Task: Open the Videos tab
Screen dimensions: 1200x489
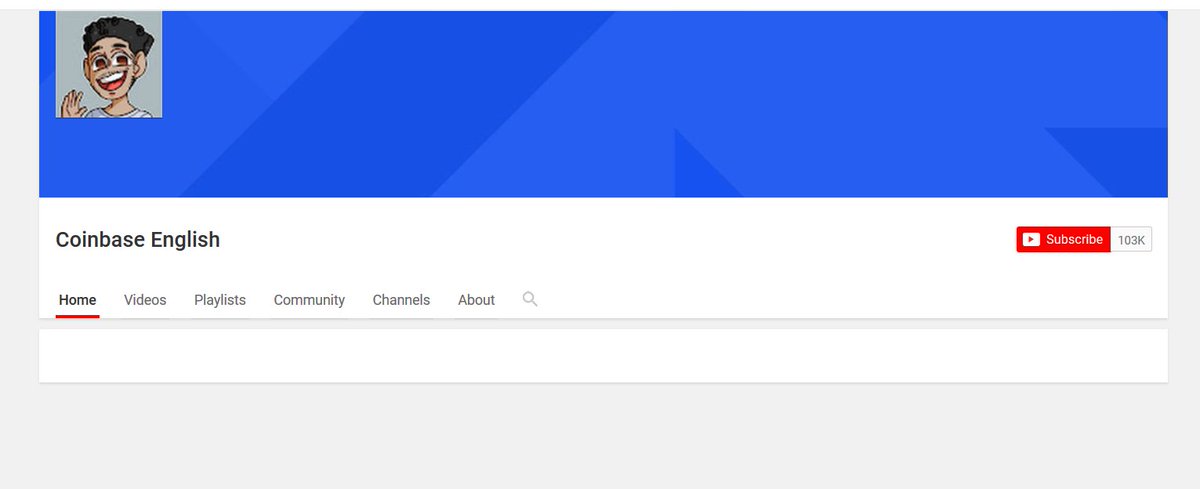Action: pos(145,300)
